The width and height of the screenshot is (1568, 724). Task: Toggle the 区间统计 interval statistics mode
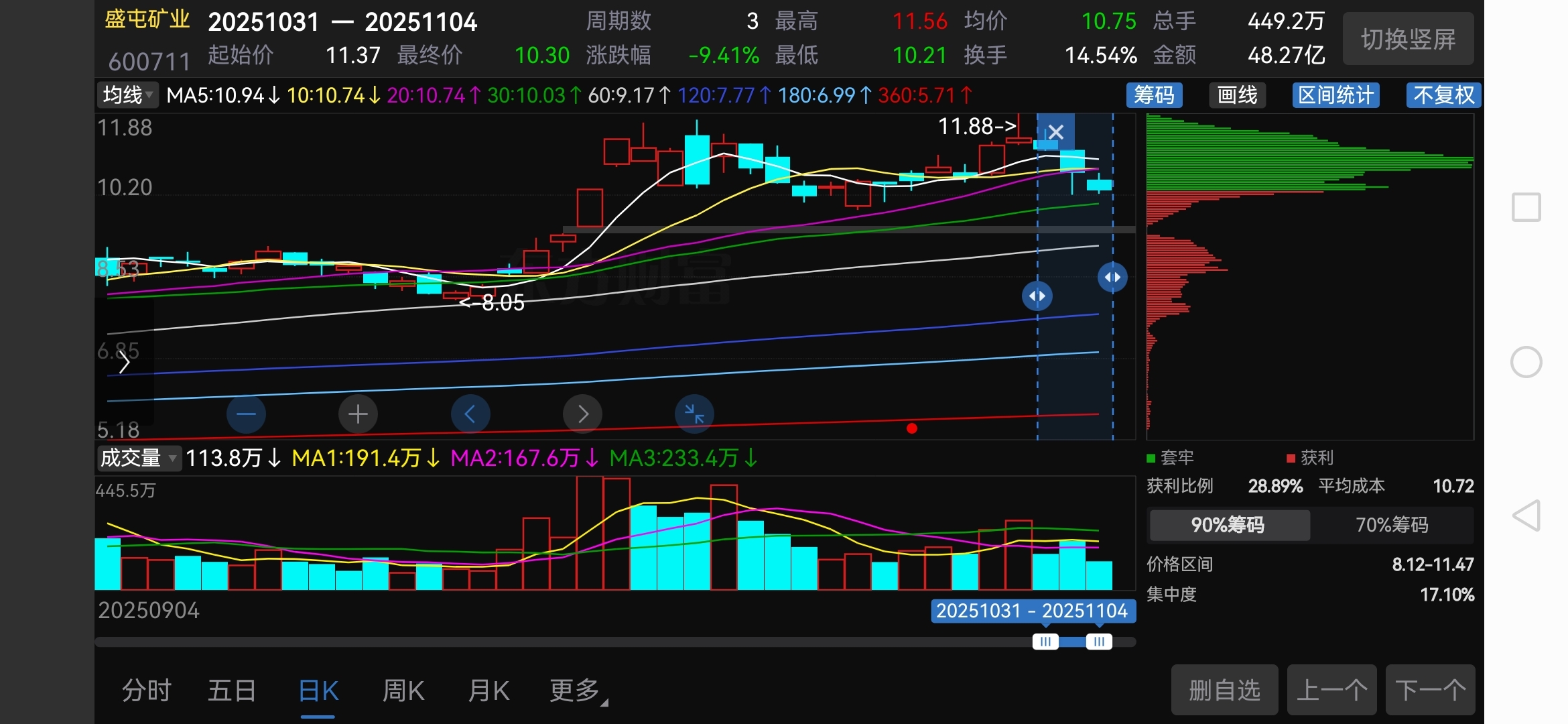(x=1335, y=95)
